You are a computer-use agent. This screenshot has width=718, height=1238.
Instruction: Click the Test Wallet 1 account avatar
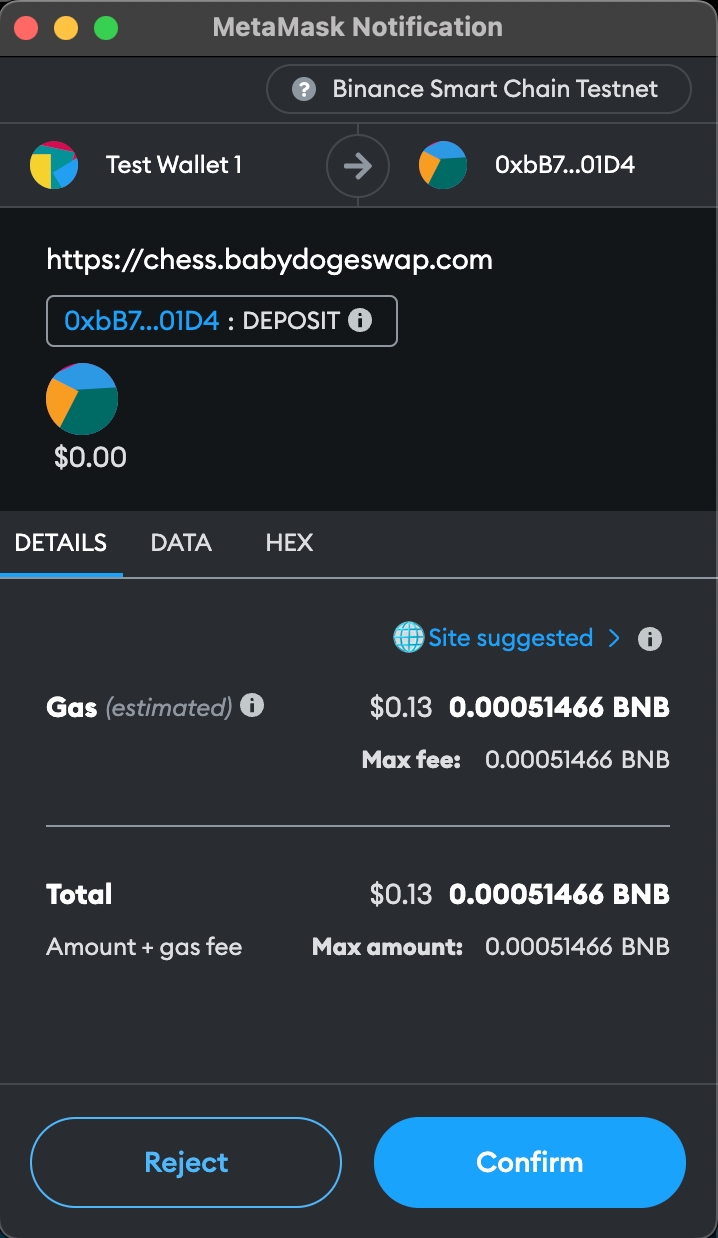coord(54,165)
